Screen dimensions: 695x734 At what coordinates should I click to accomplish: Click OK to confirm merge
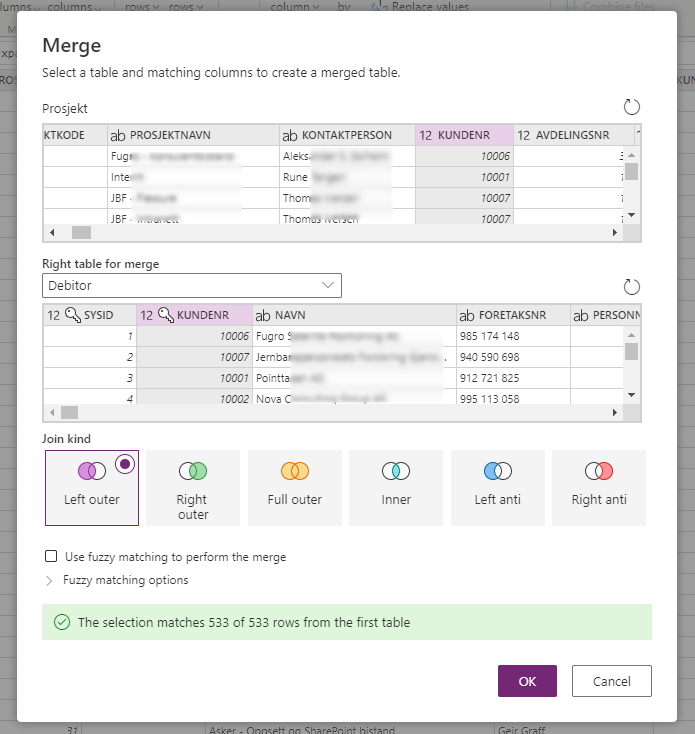point(527,681)
